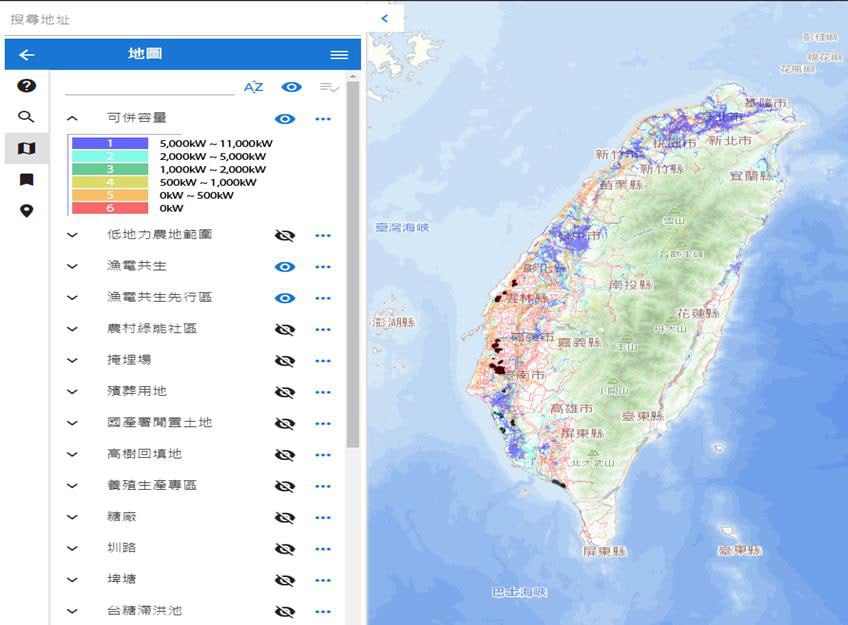Open the hamburger menu in 地圖 header
Screen dimensions: 848x625
[x=339, y=55]
